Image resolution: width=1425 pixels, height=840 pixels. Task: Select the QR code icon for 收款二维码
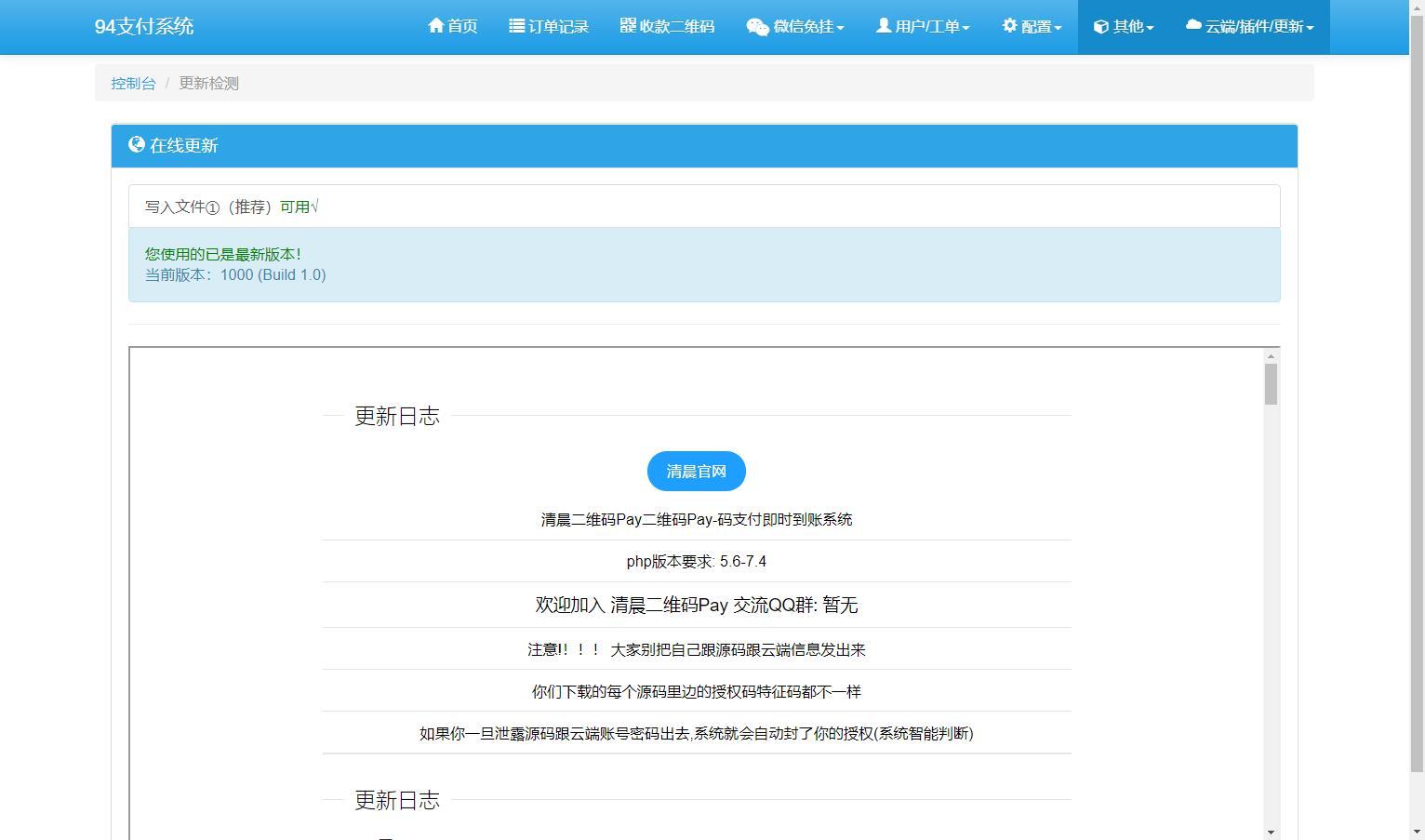[x=628, y=26]
